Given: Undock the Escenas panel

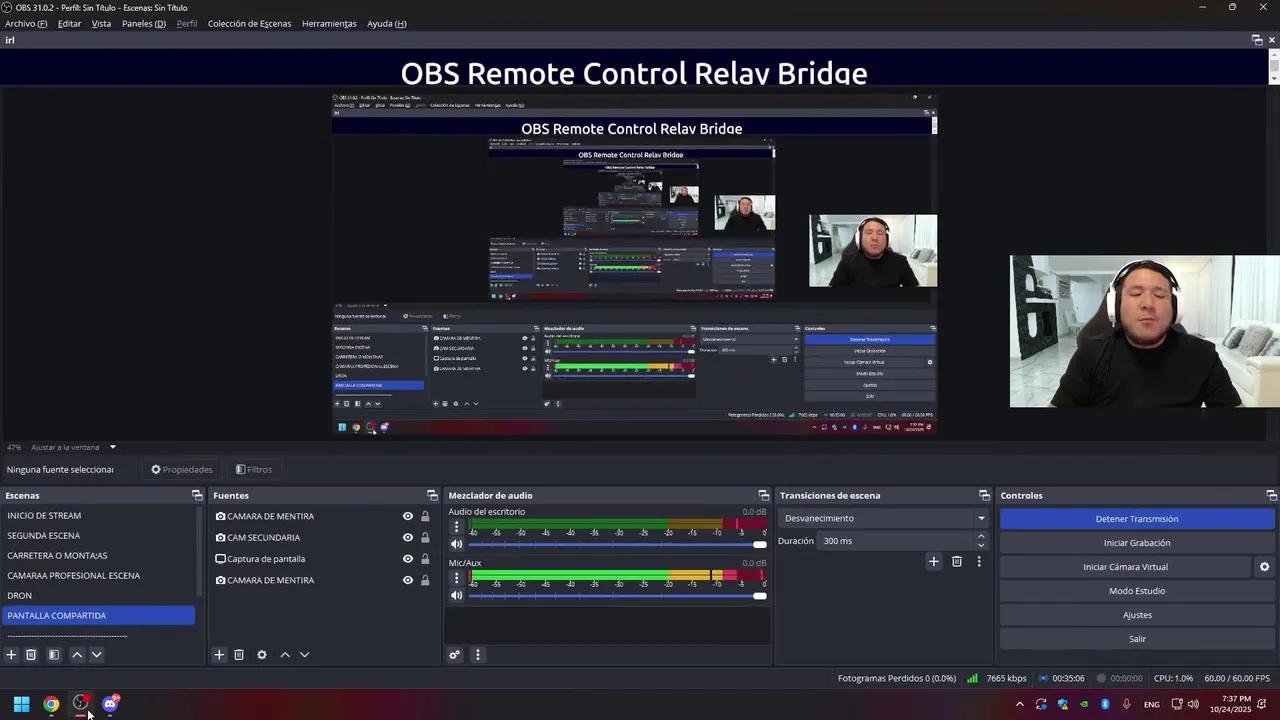Looking at the screenshot, I should click(197, 495).
